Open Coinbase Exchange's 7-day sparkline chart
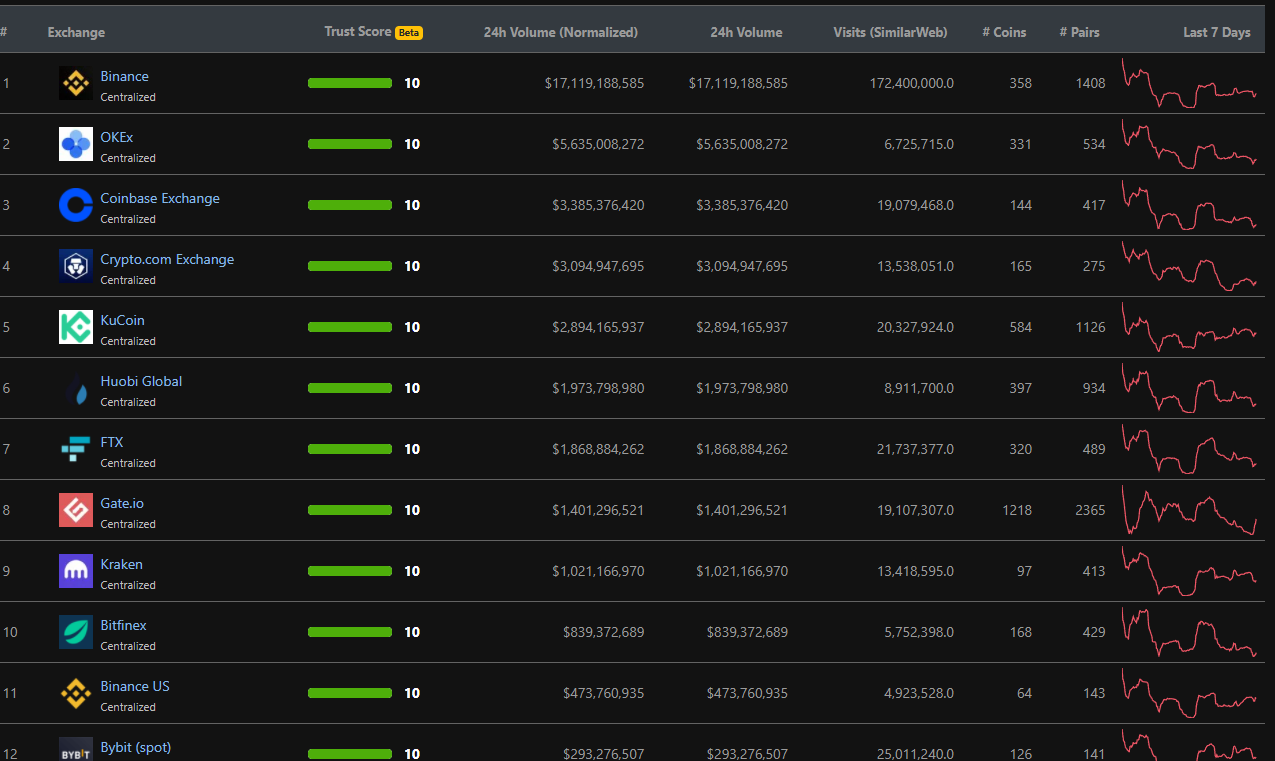1275x761 pixels. (x=1189, y=205)
